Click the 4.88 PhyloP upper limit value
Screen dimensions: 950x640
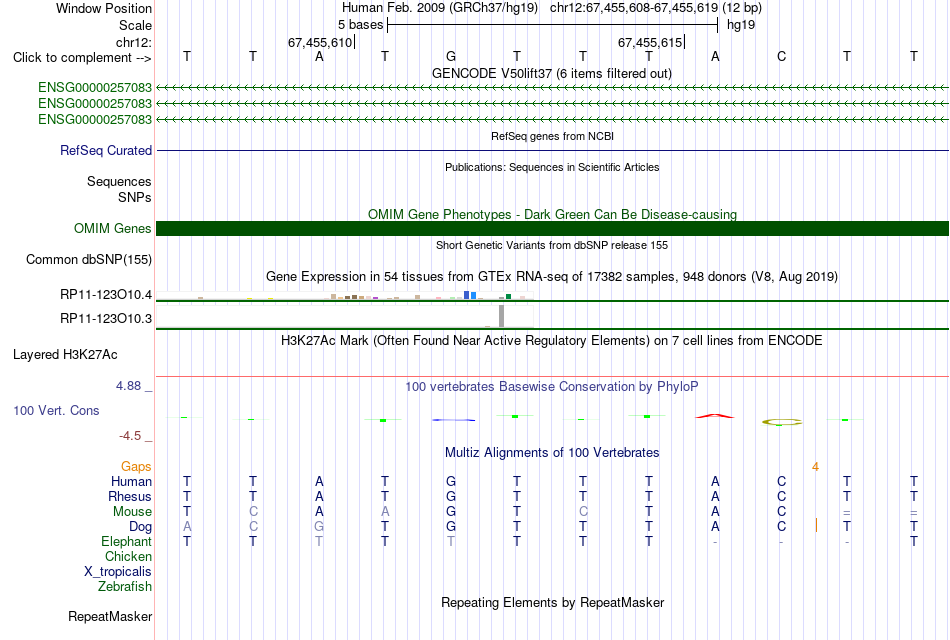(128, 386)
